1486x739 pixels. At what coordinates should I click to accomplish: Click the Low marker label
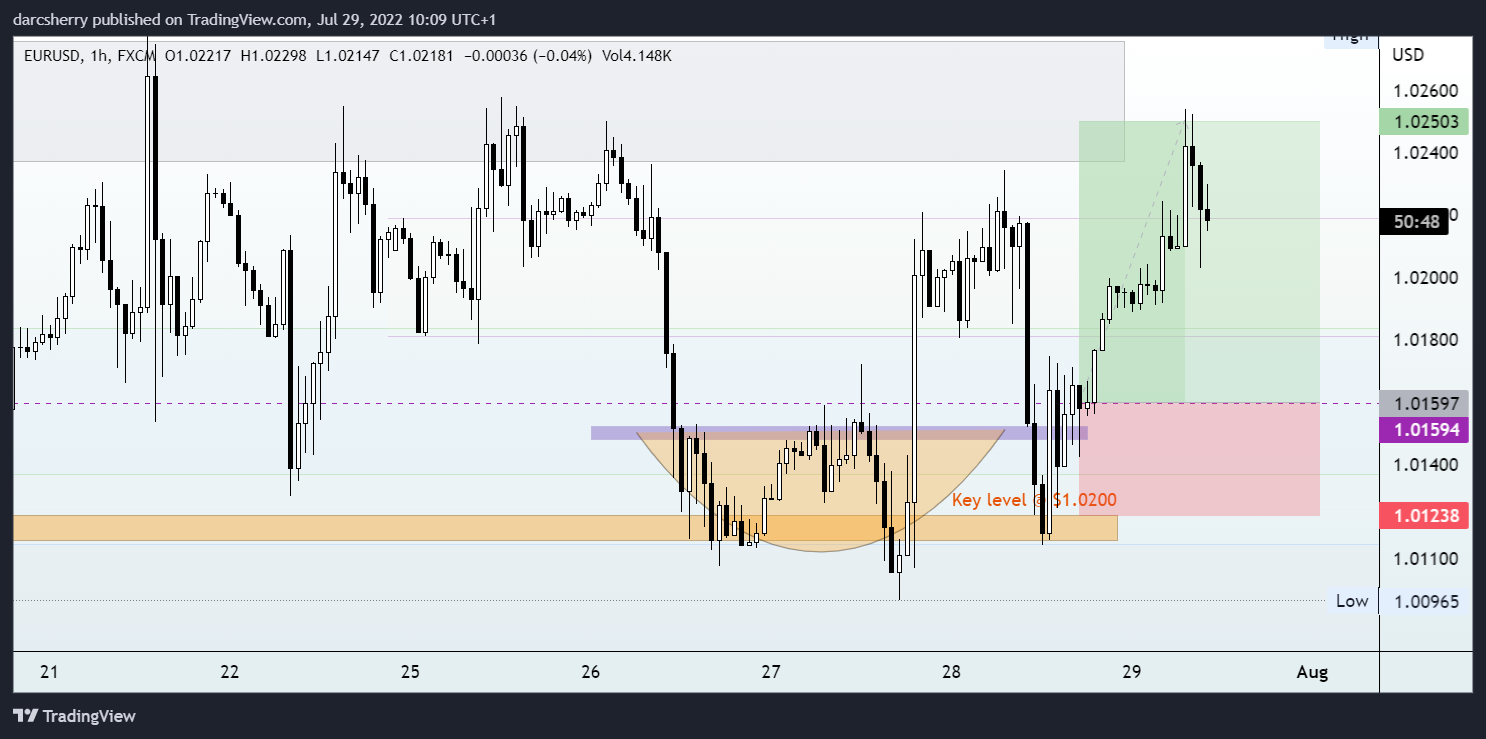point(1352,601)
